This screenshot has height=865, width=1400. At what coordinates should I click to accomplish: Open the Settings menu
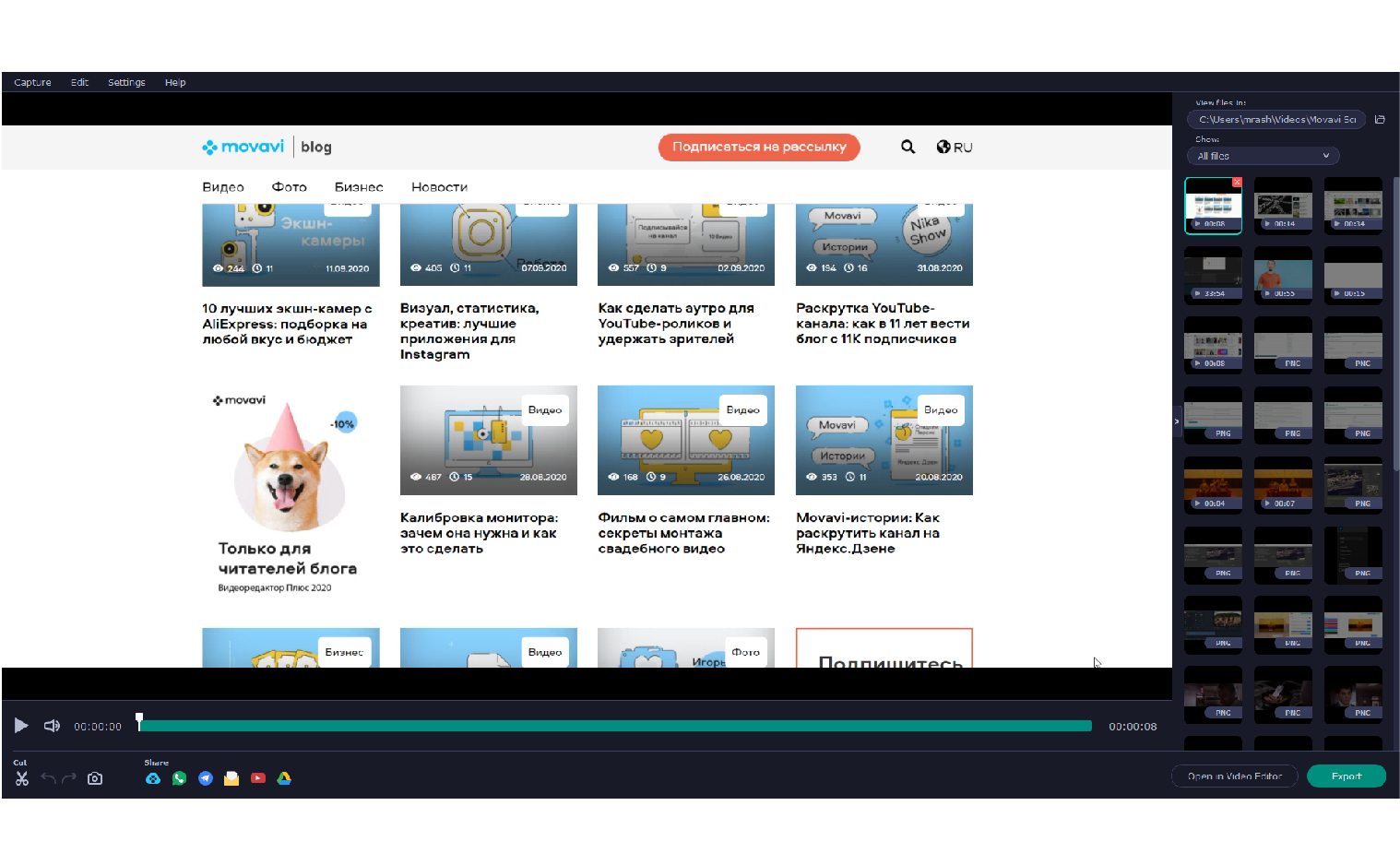[x=126, y=82]
